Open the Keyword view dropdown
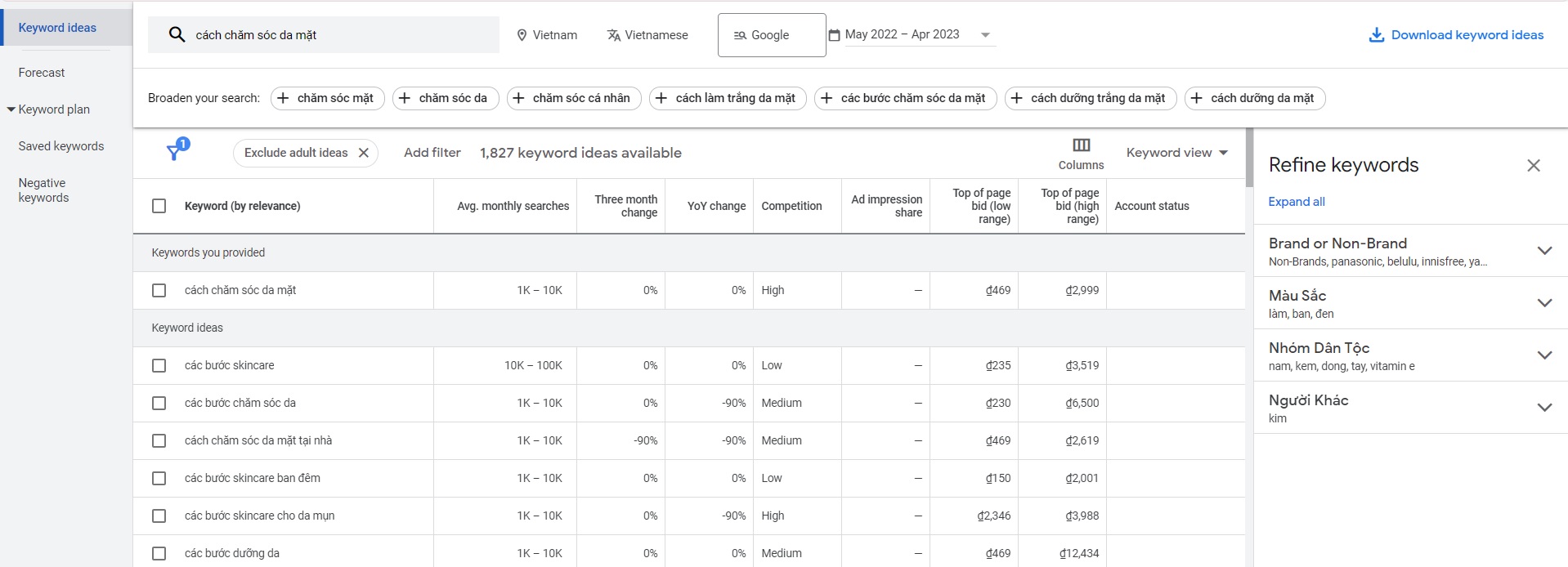The image size is (1568, 567). tap(1176, 153)
